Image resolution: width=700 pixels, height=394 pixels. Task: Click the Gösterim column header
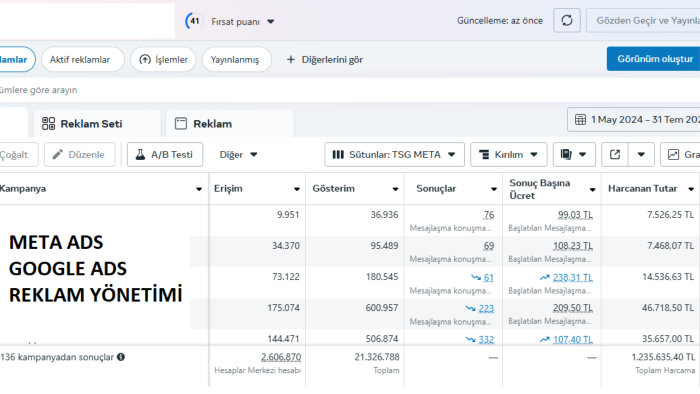333,189
